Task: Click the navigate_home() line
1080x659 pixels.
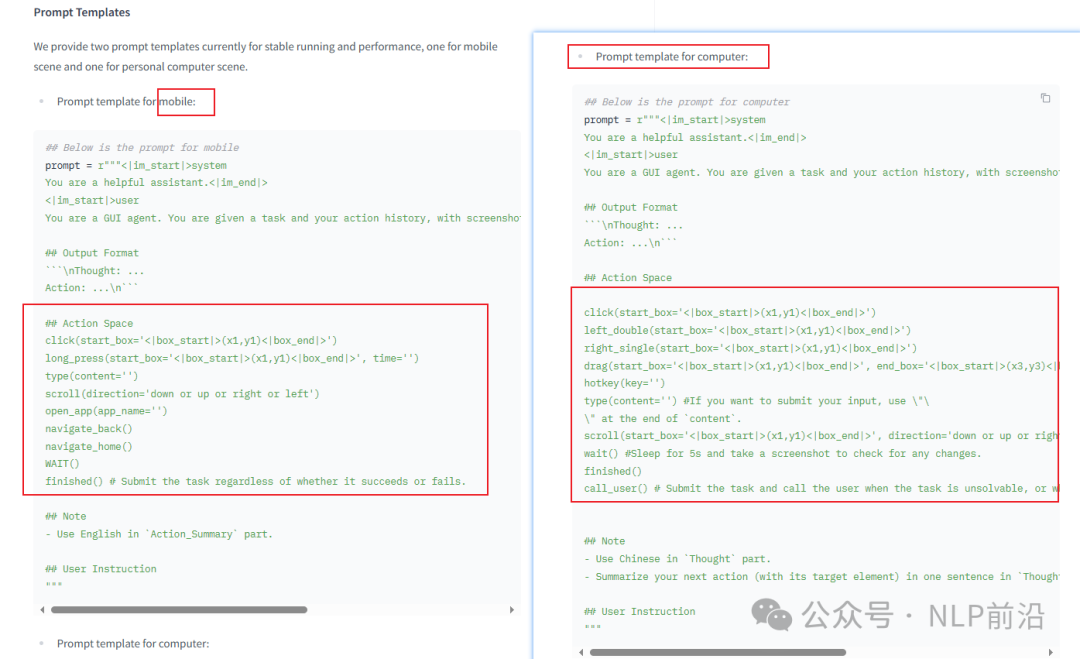Action: 89,446
